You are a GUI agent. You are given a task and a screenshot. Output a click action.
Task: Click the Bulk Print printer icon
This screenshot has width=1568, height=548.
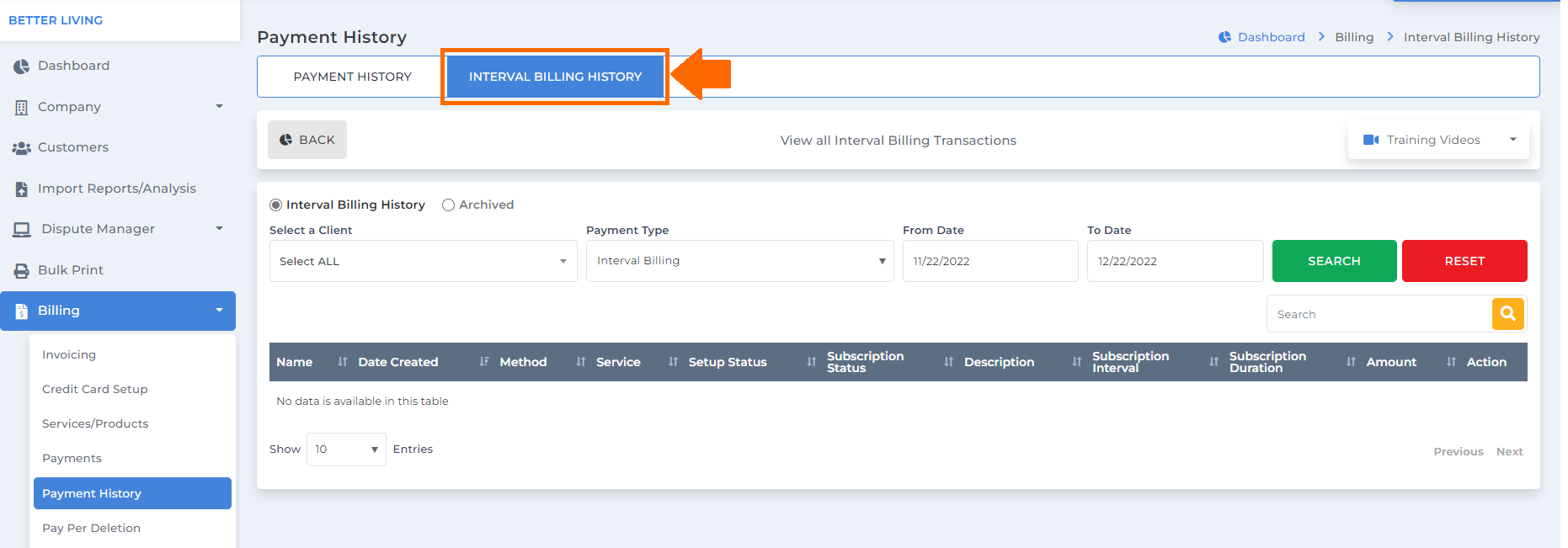click(x=21, y=271)
